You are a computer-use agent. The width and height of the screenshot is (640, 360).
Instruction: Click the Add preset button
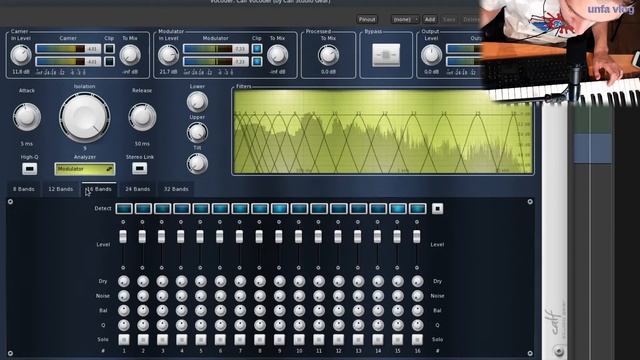click(429, 19)
